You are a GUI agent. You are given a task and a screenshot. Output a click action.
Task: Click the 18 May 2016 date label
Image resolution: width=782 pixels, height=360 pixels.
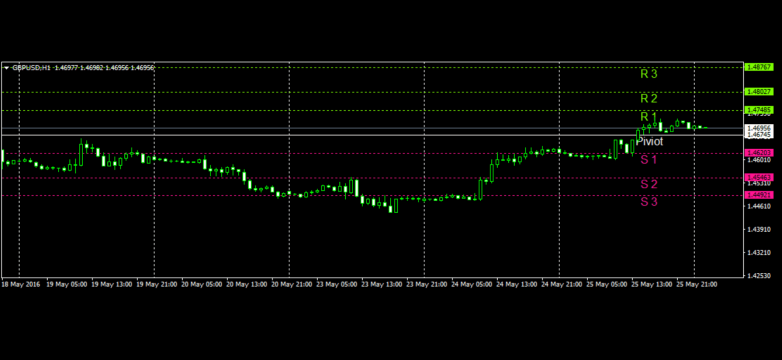pos(20,284)
